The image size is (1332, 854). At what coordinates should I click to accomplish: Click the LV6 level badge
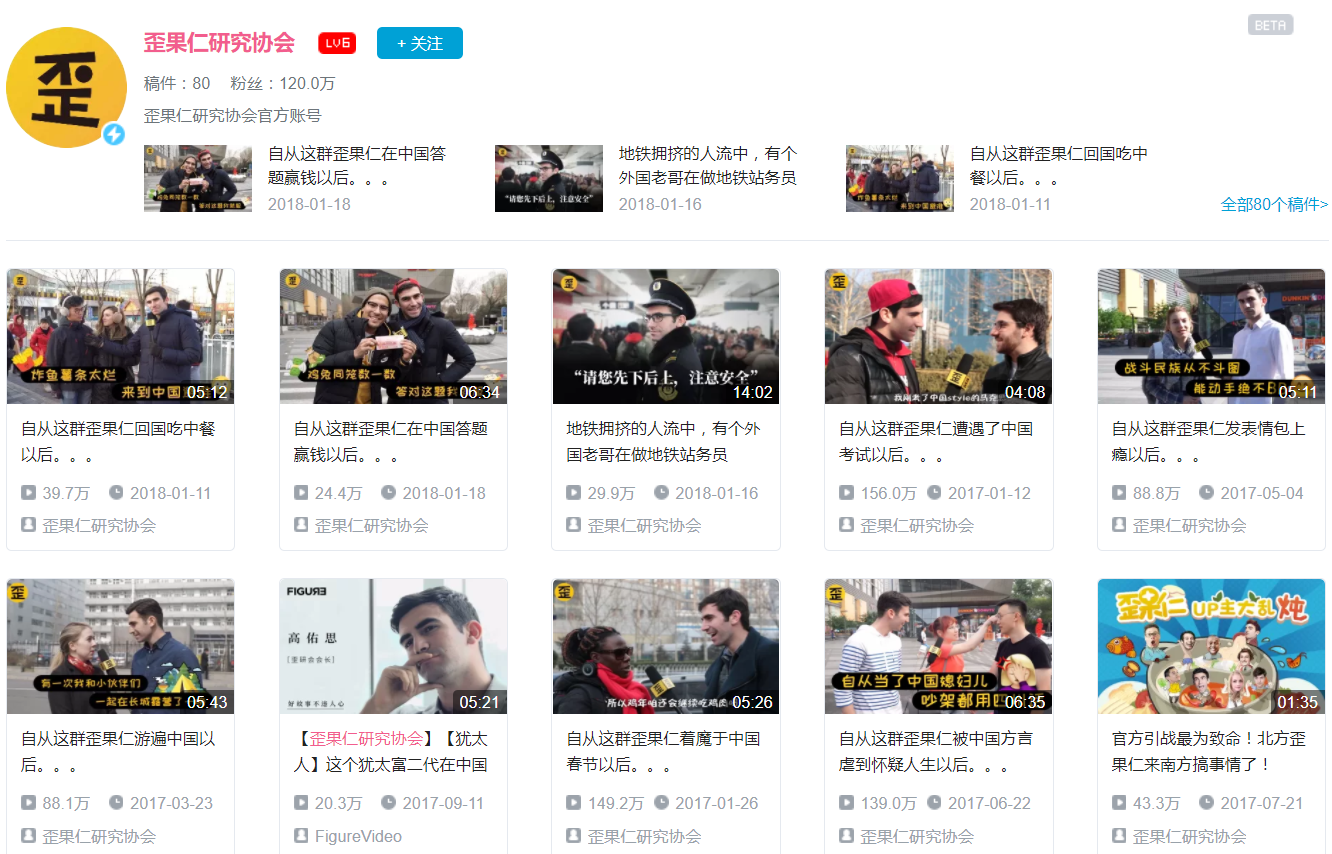337,43
